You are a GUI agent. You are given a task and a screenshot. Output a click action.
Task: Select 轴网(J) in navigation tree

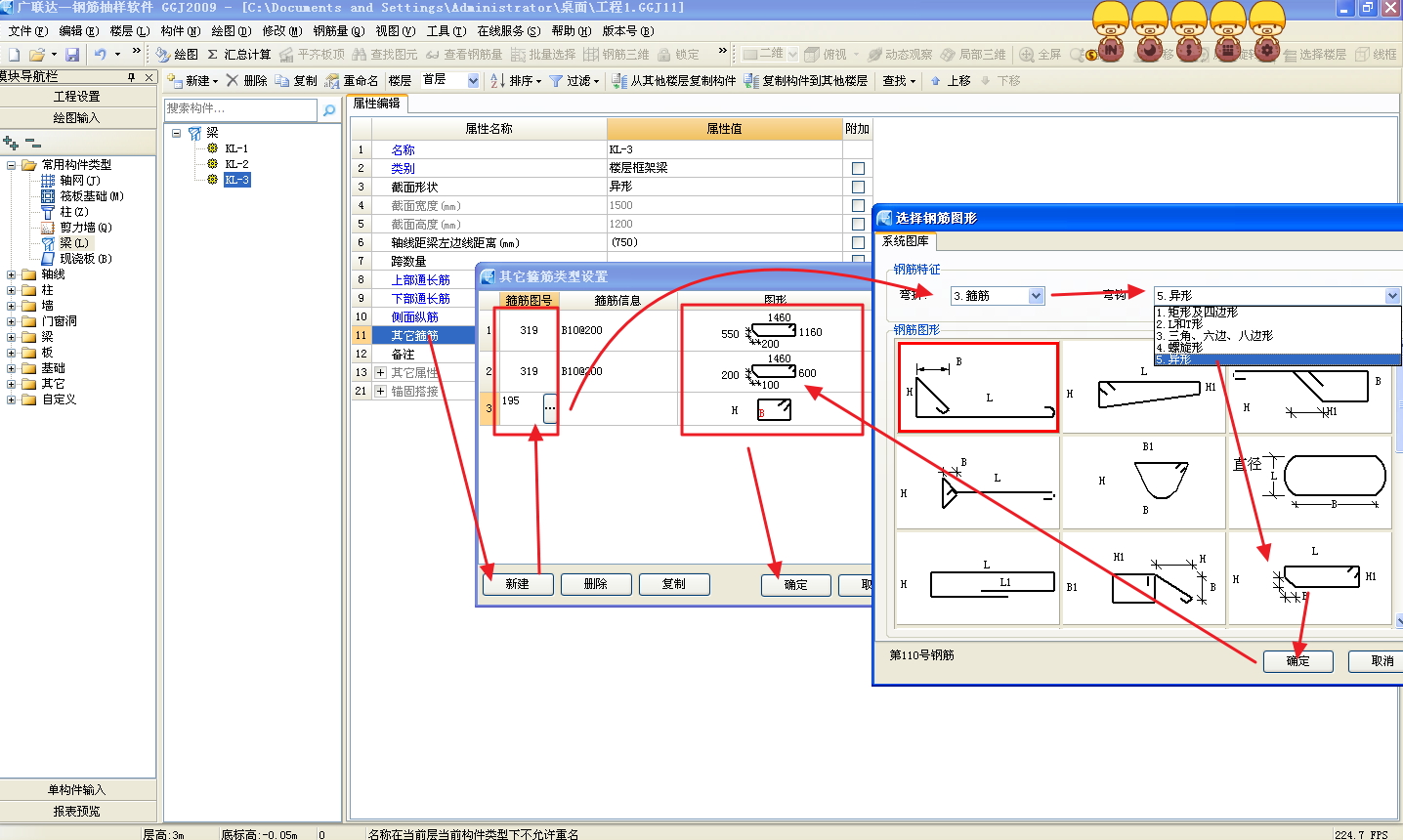[80, 181]
